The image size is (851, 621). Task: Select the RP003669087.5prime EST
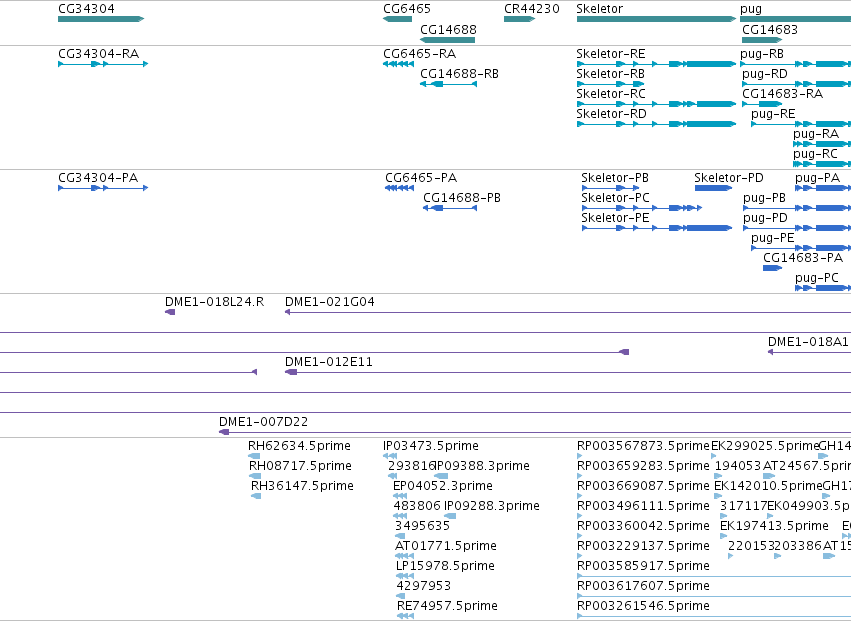tap(580, 497)
